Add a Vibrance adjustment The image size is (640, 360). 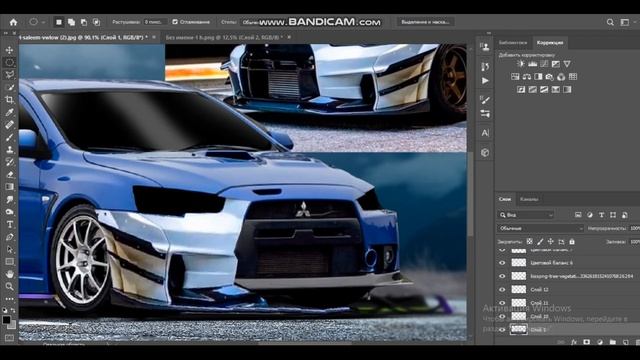click(x=567, y=64)
